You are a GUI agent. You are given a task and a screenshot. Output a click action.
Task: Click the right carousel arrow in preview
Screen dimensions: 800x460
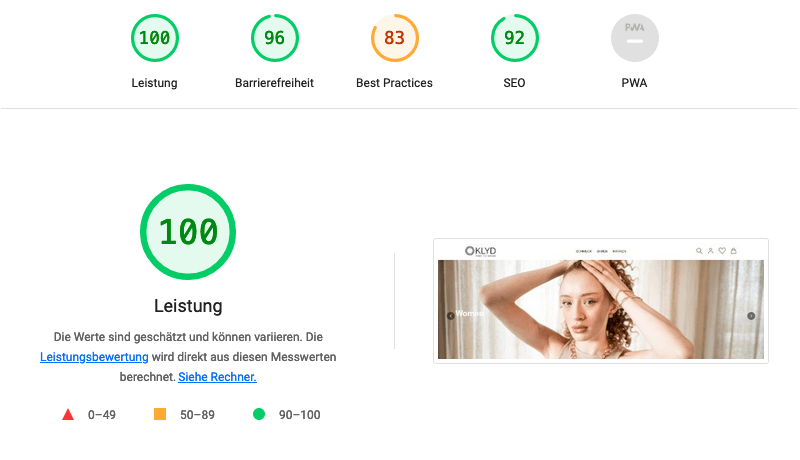[x=751, y=316]
